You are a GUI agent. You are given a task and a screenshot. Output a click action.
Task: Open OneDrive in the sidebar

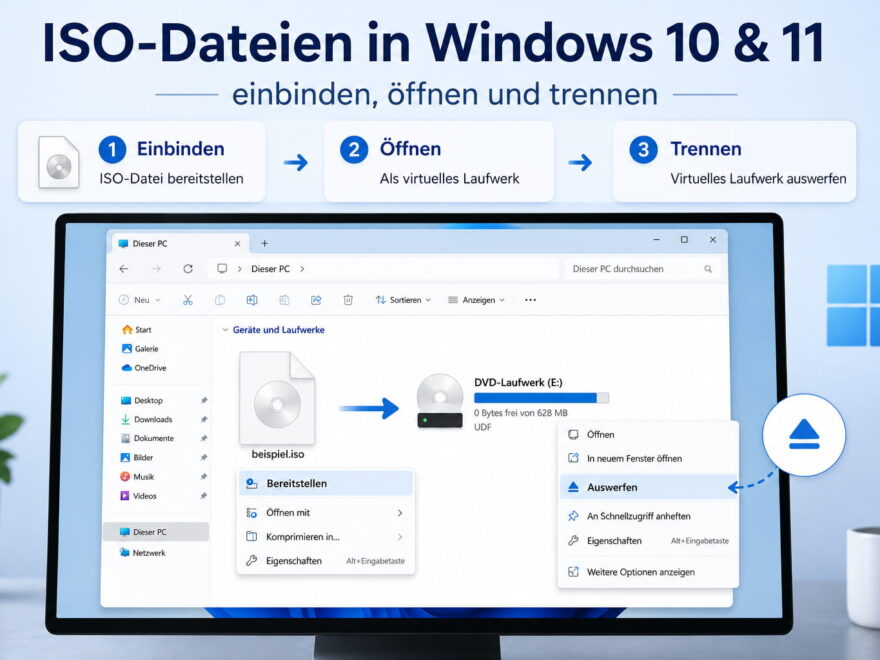coord(144,368)
